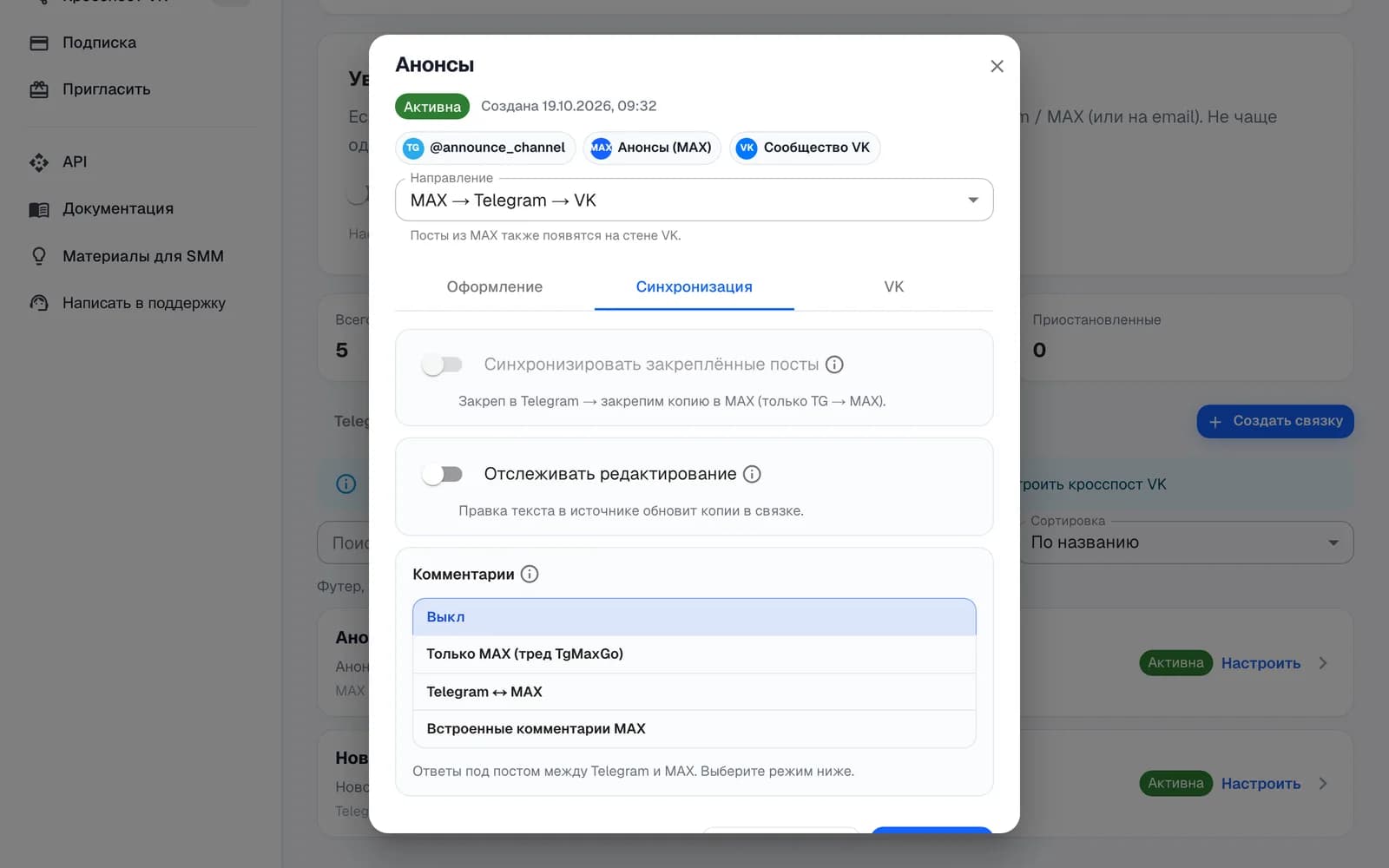Select the Telegram ↔ MAX comments option
The width and height of the screenshot is (1389, 868).
click(x=694, y=692)
